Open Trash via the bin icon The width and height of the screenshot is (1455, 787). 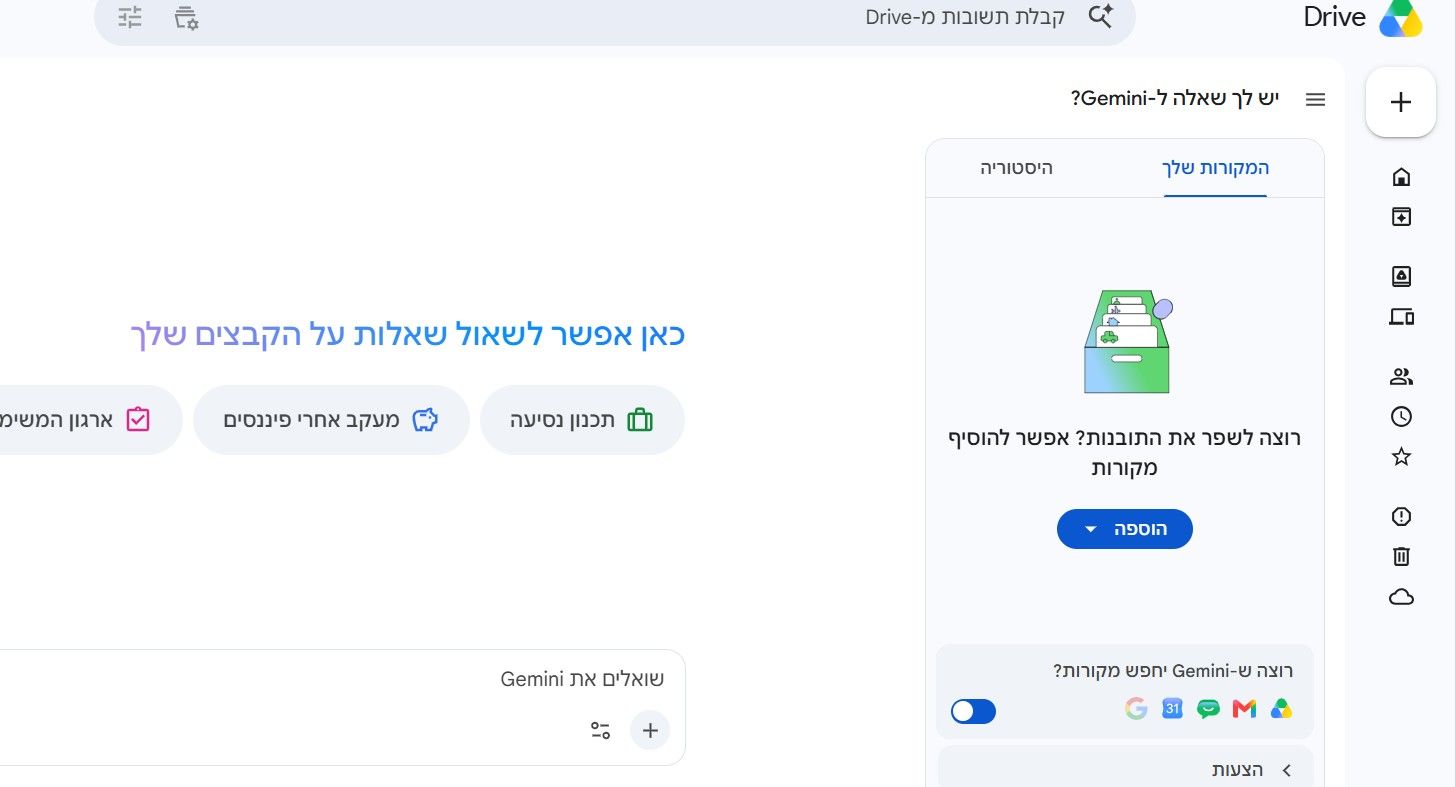point(1401,556)
